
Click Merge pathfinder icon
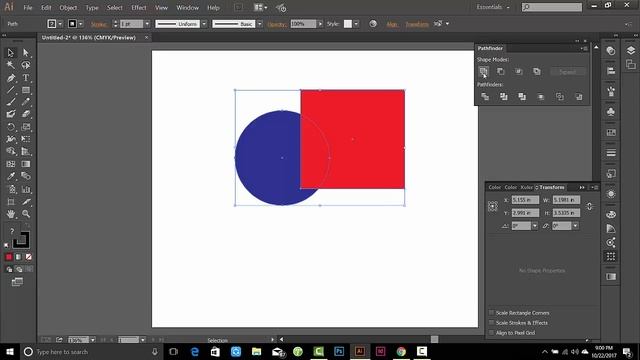522,97
